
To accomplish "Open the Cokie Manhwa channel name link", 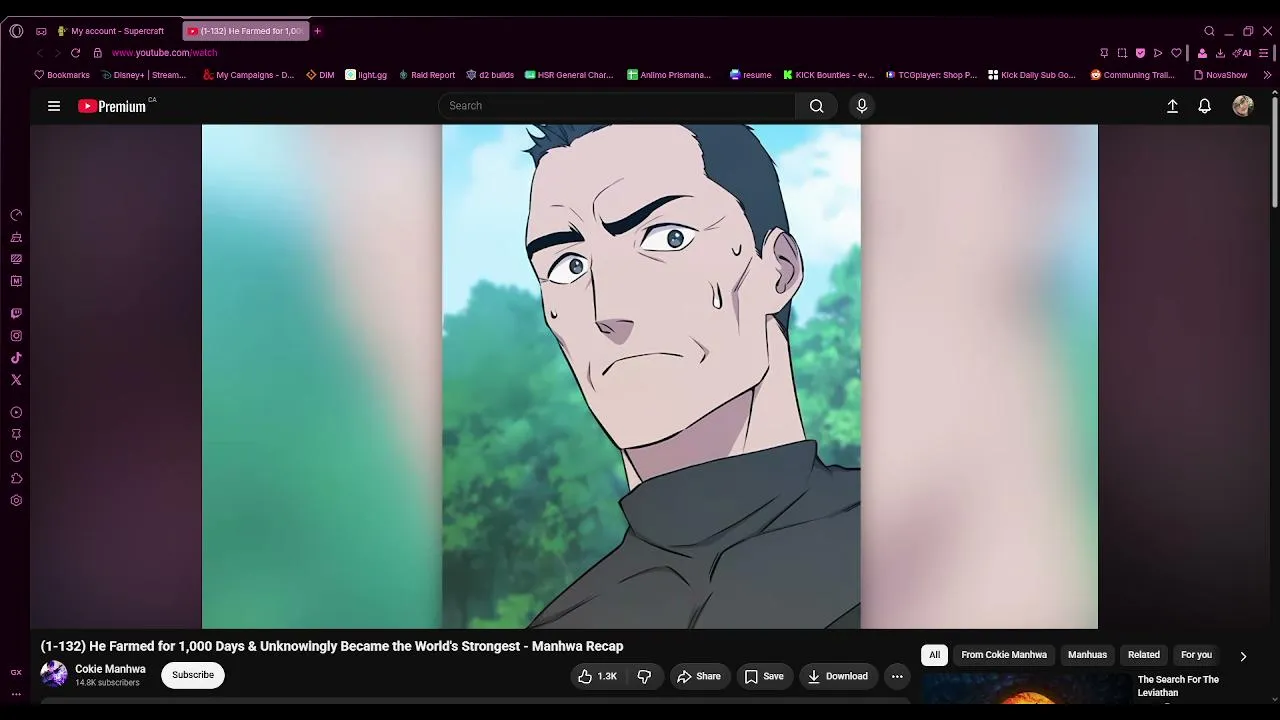I will [110, 669].
